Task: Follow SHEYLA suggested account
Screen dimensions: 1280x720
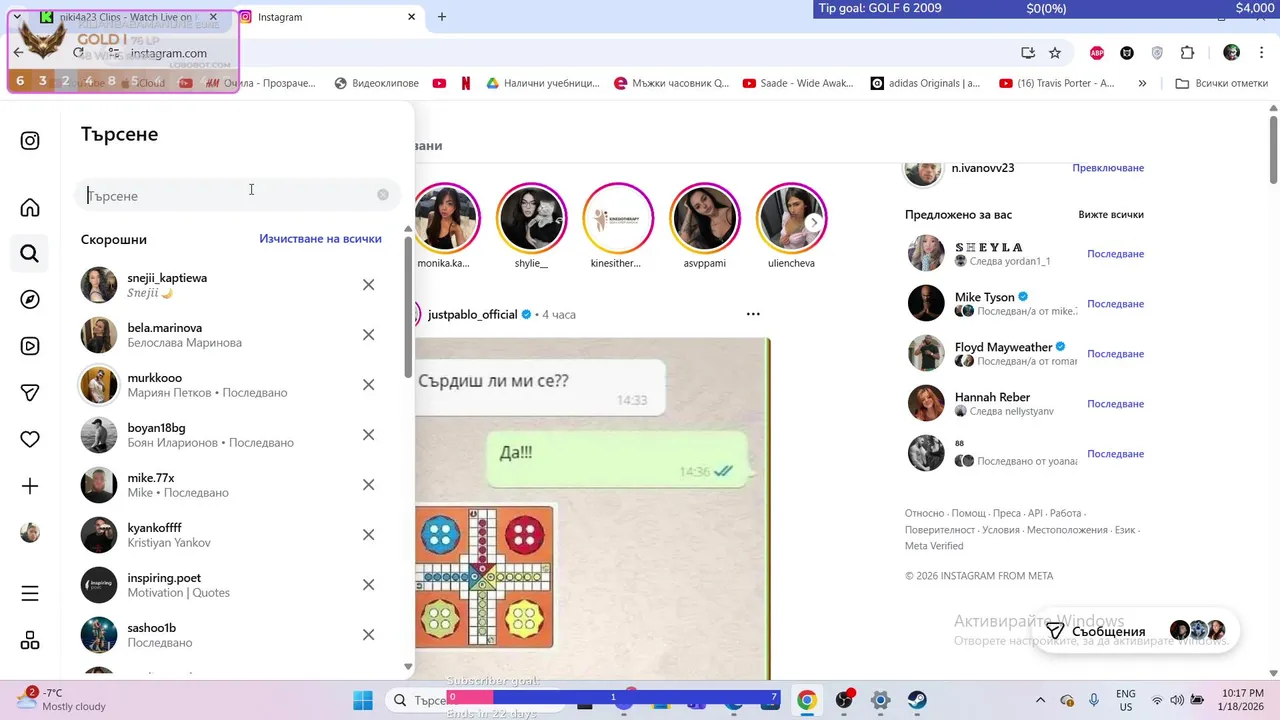Action: 1115,254
